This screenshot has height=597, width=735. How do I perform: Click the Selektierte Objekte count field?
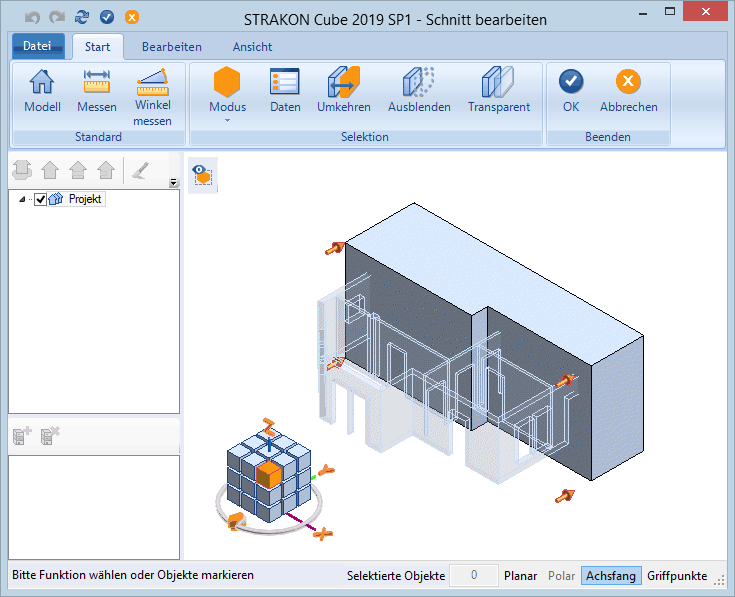(x=473, y=575)
